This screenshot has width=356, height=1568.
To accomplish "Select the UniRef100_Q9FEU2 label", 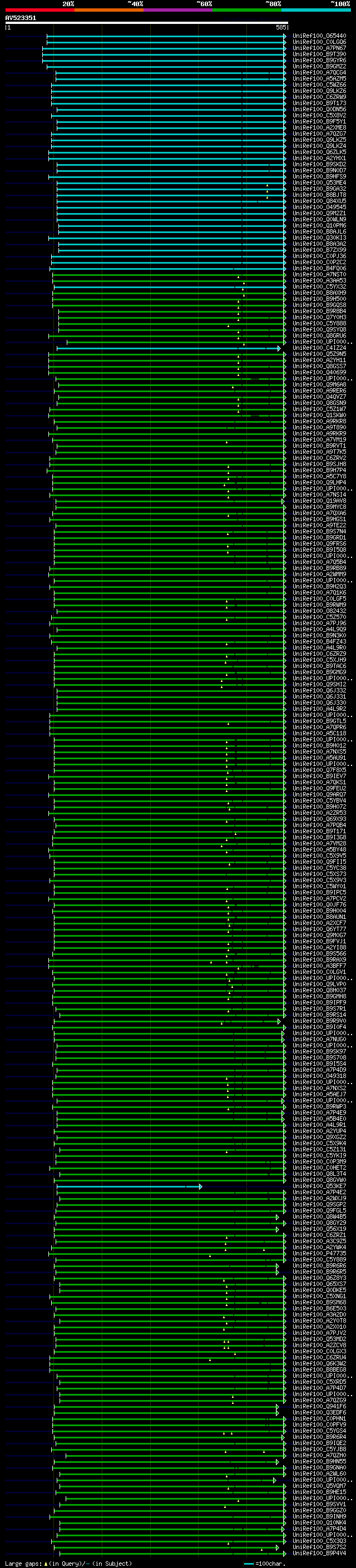I will 319,788.
